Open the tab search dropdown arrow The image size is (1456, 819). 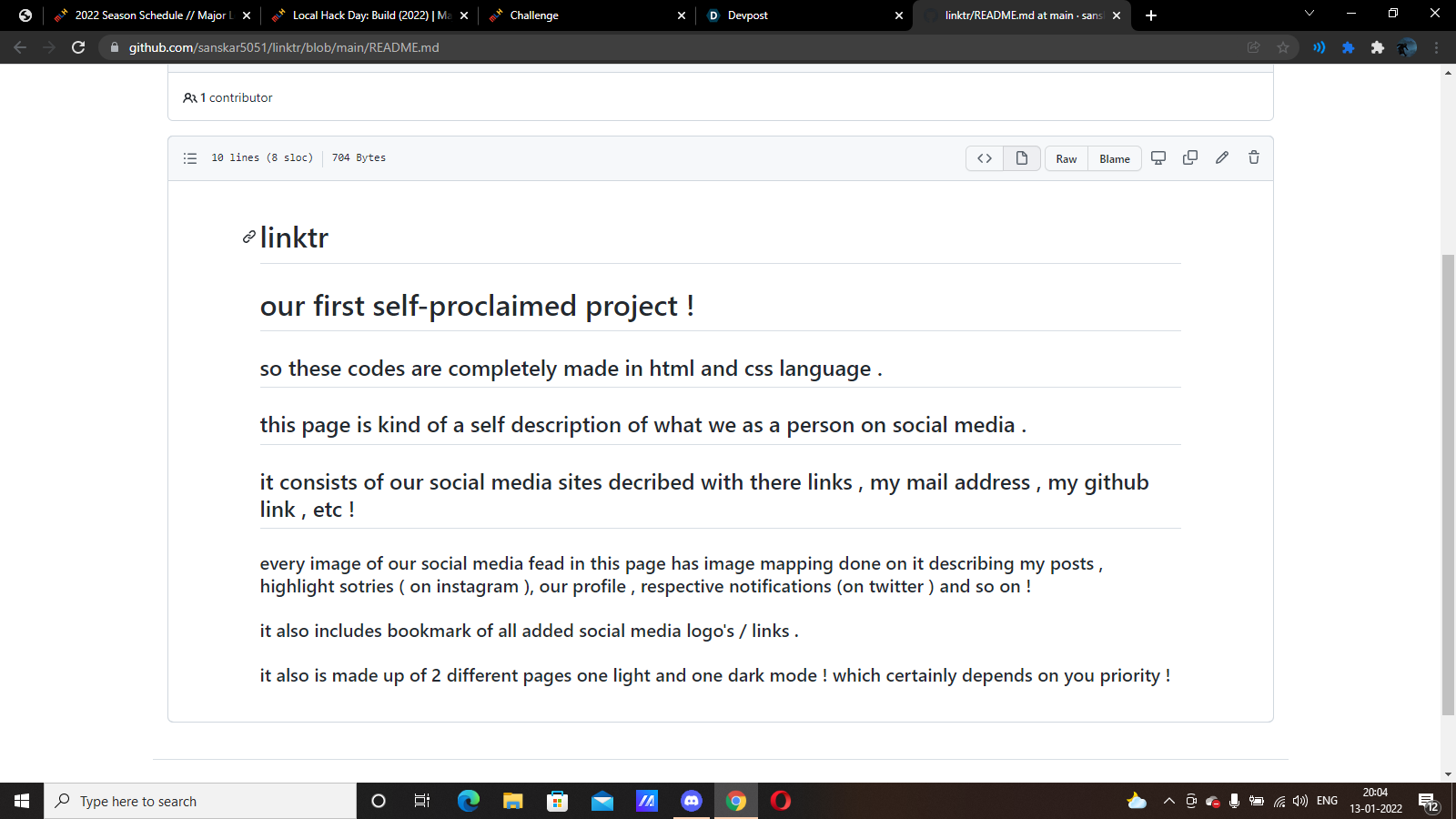point(1309,14)
